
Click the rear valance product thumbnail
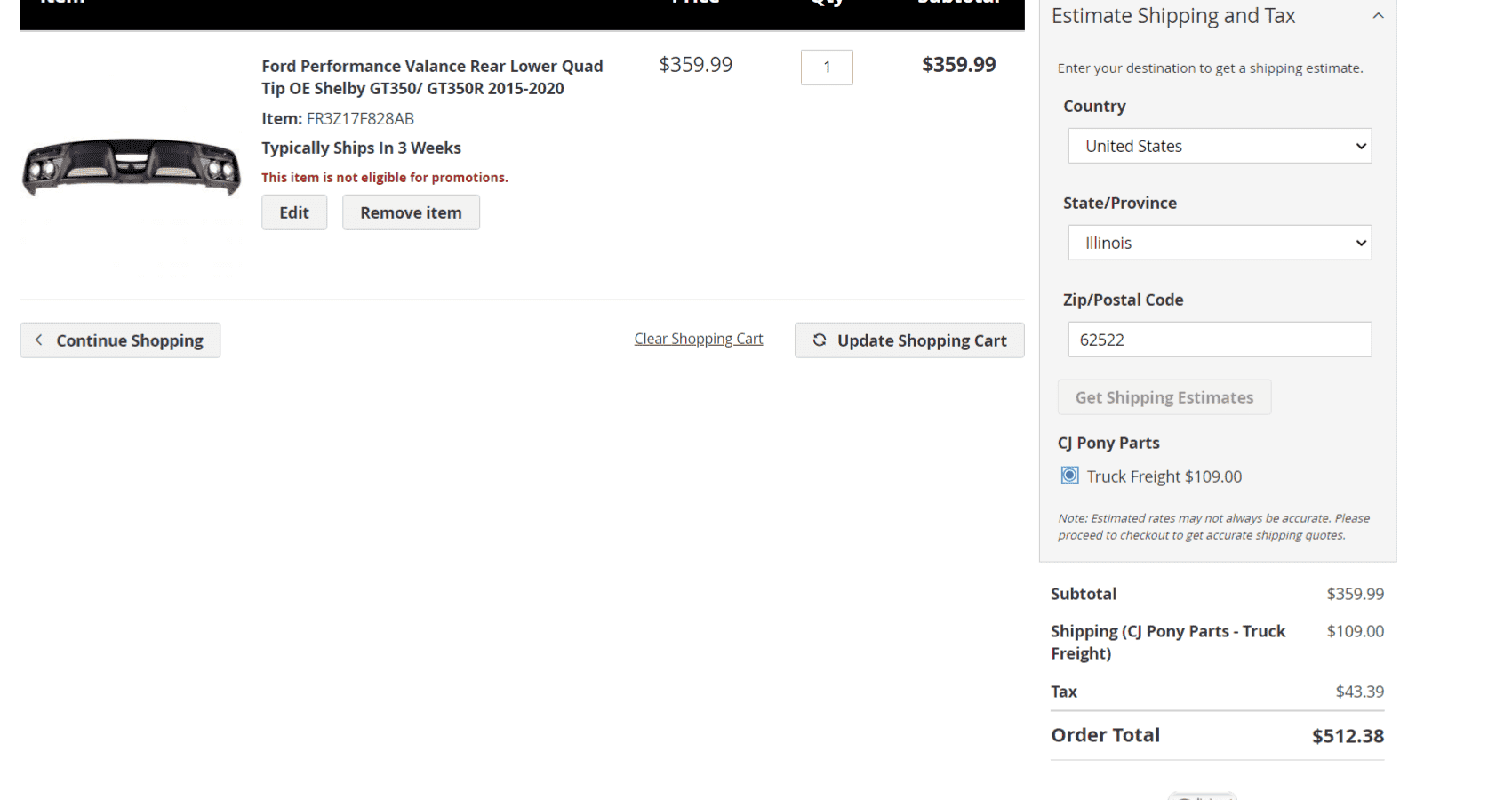132,167
